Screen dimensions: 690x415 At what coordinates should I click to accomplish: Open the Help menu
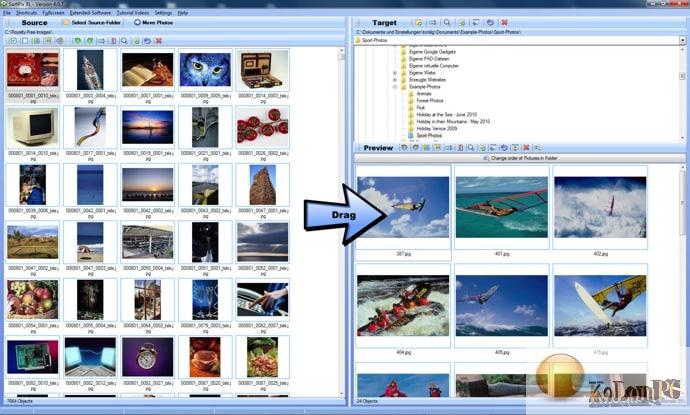click(x=183, y=13)
